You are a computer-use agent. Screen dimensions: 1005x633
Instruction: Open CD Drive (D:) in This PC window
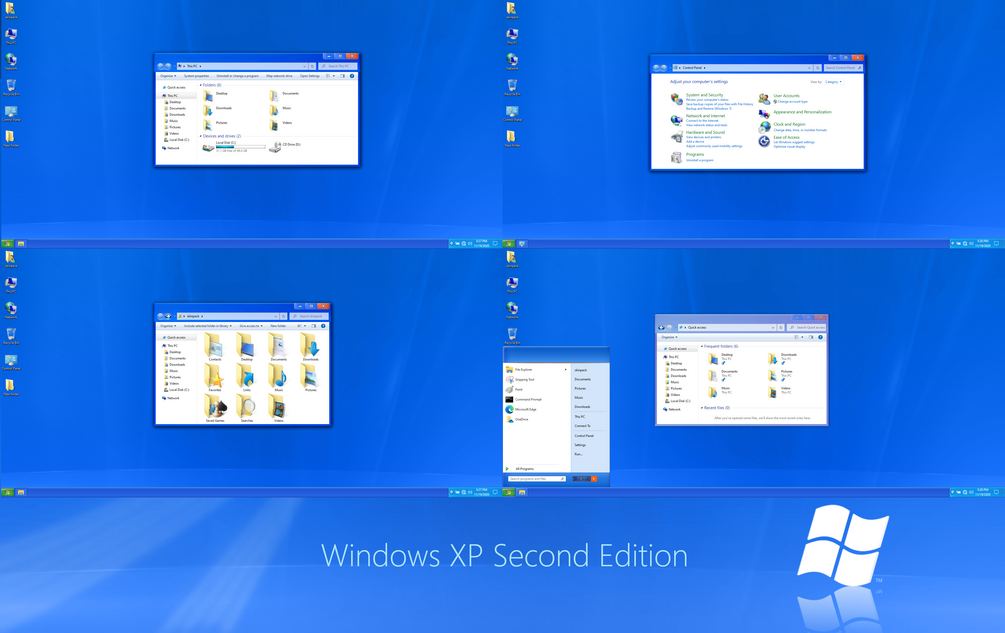(x=286, y=147)
